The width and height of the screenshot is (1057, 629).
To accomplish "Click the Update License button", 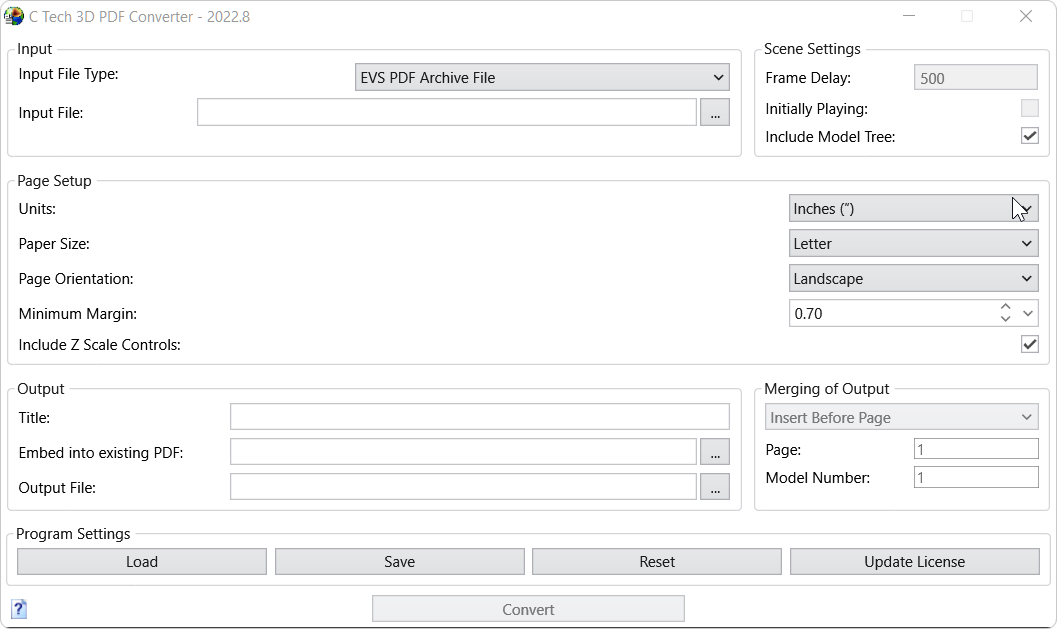I will click(914, 561).
